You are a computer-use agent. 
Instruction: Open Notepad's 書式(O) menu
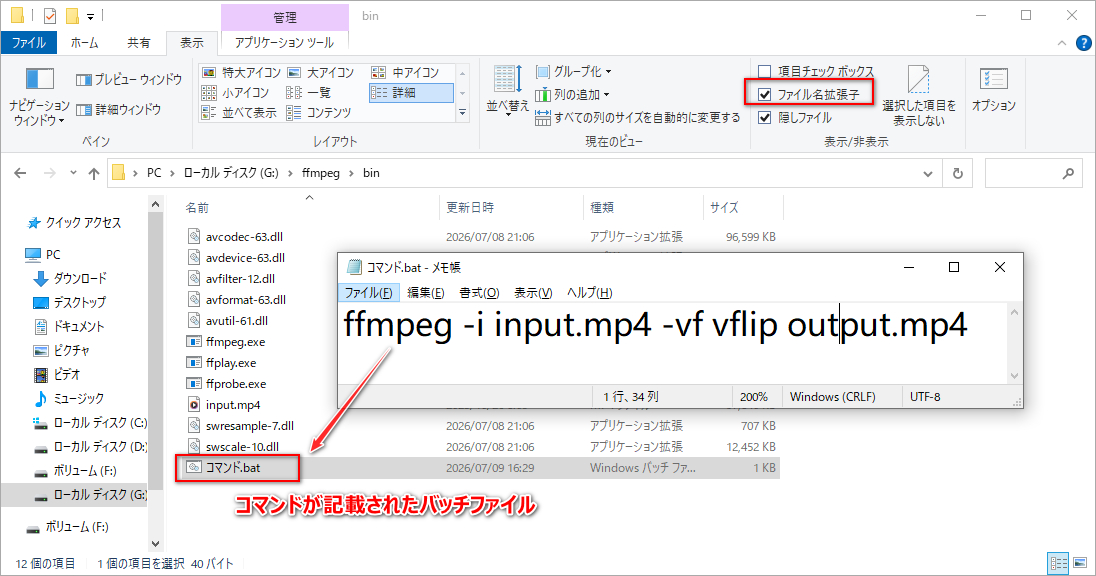[479, 293]
